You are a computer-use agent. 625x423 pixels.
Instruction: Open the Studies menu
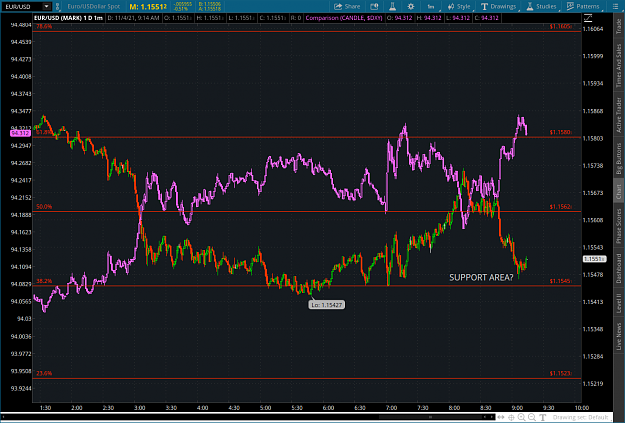[542, 6]
